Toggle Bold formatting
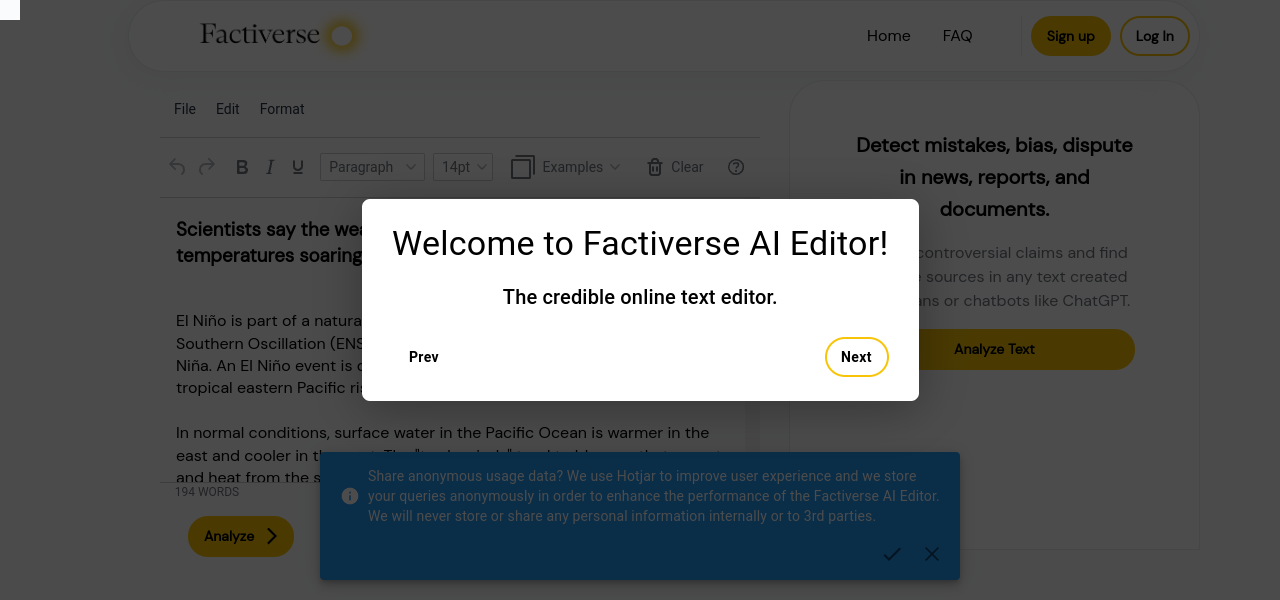 click(242, 167)
